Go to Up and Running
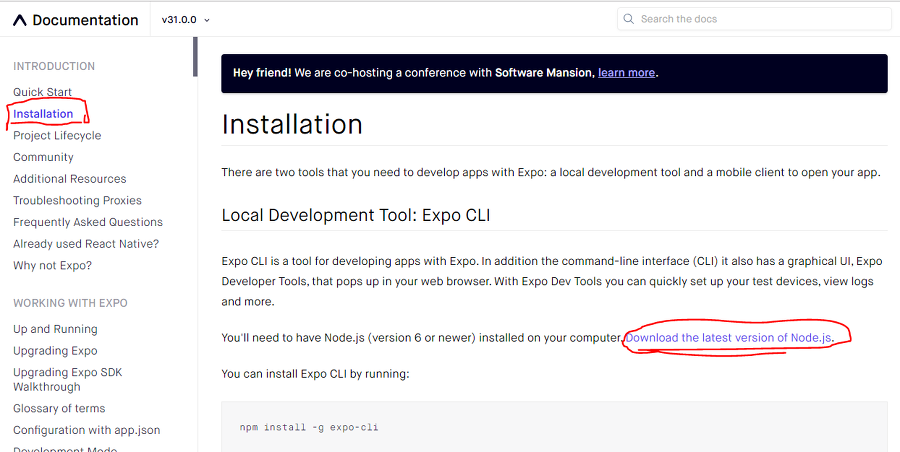The image size is (900, 452). [55, 329]
